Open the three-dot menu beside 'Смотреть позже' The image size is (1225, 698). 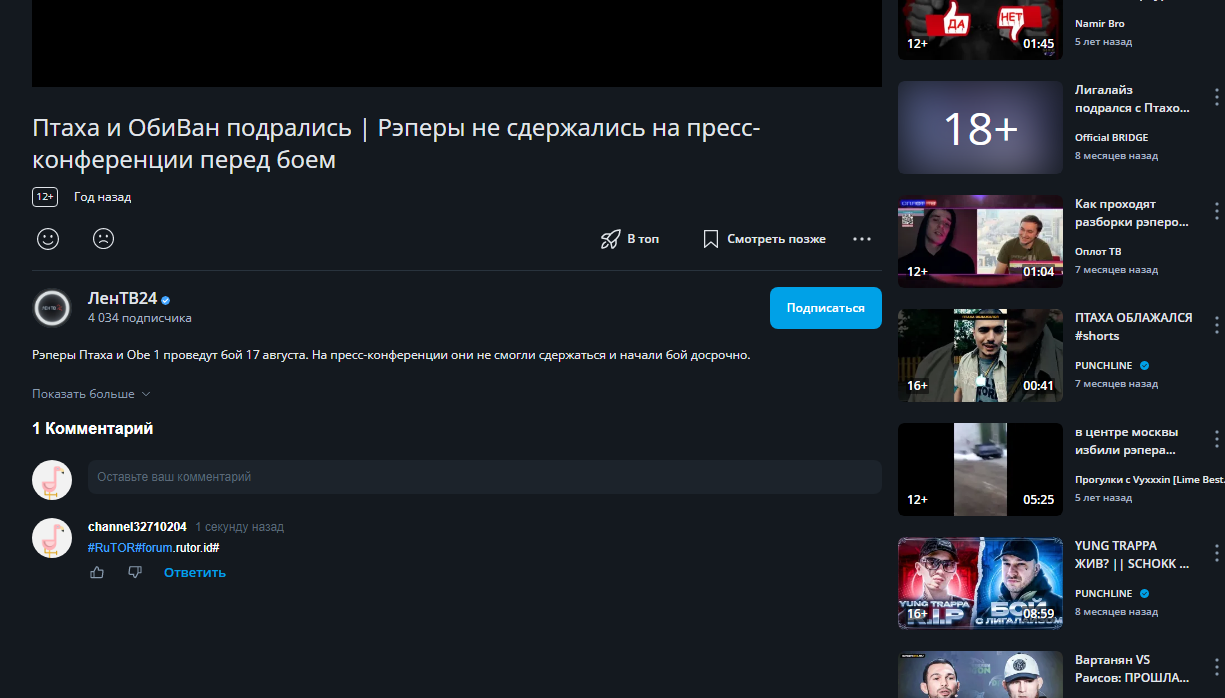tap(862, 239)
